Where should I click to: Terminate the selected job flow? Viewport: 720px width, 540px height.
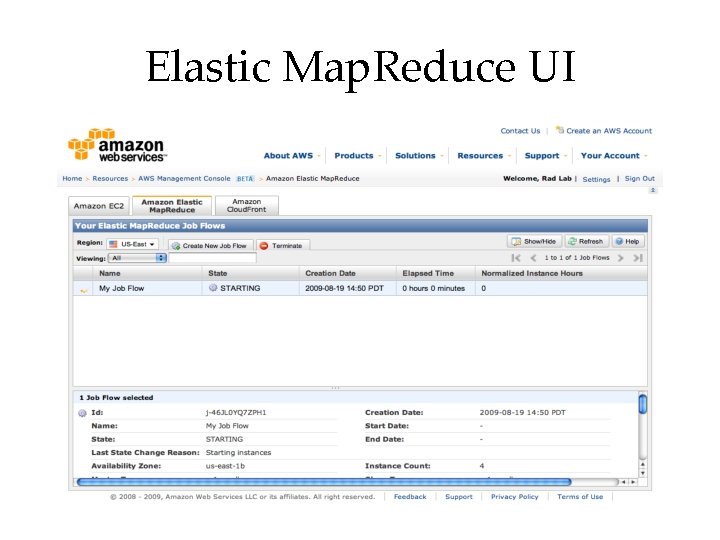283,246
